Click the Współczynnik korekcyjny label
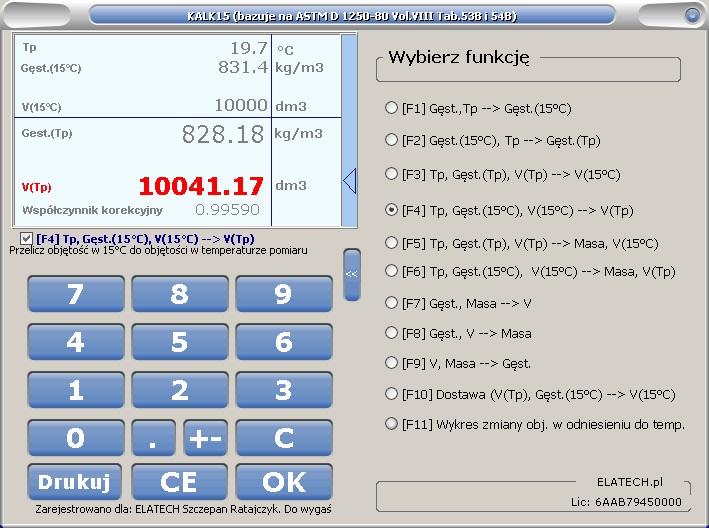This screenshot has height=528, width=709. tap(92, 210)
